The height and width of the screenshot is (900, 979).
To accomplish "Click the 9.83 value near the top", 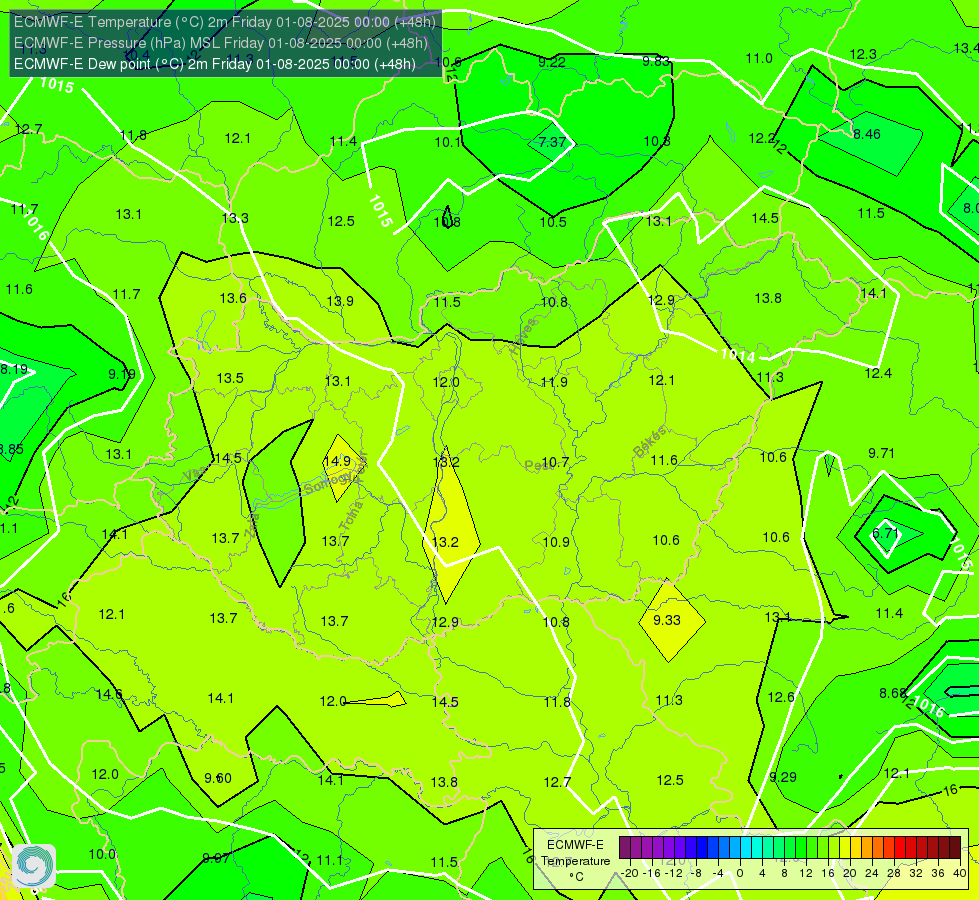I will pyautogui.click(x=656, y=61).
